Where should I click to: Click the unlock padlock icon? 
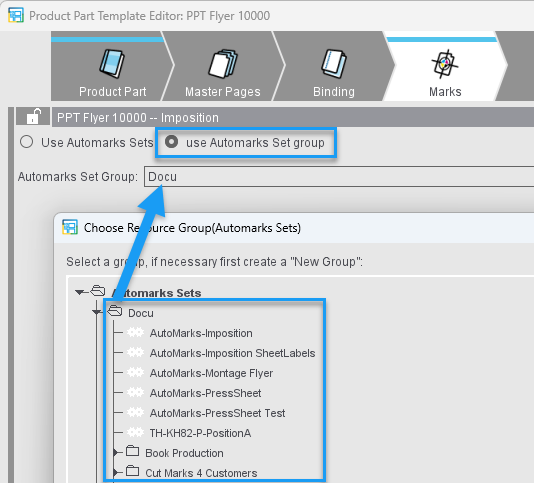click(x=33, y=116)
